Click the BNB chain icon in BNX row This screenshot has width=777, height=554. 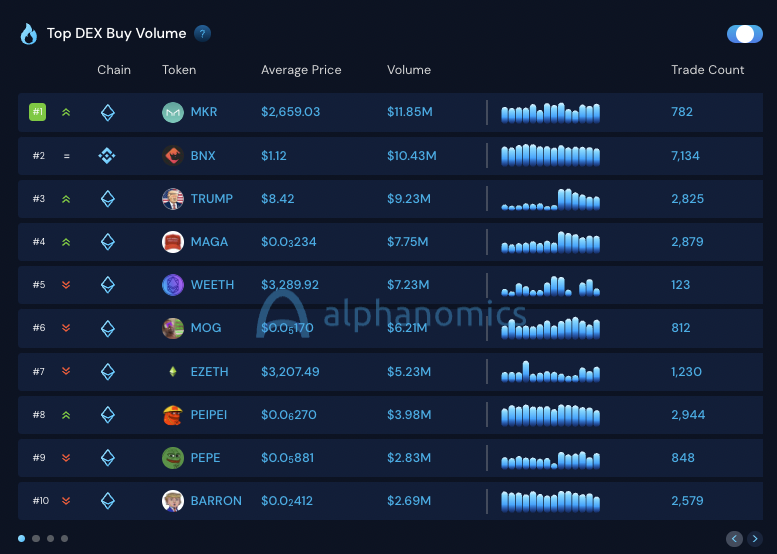click(x=107, y=156)
